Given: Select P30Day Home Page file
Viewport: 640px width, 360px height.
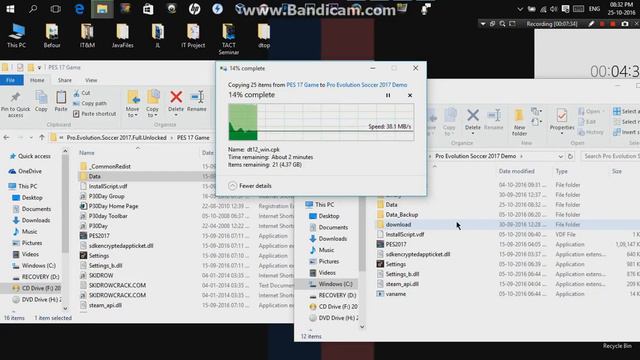Looking at the screenshot, I should [x=109, y=206].
